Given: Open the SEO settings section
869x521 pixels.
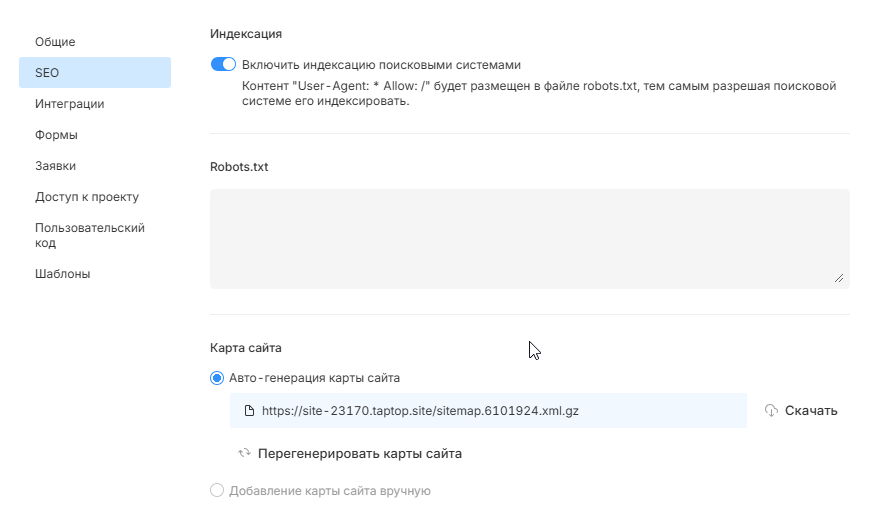Looking at the screenshot, I should click(47, 73).
